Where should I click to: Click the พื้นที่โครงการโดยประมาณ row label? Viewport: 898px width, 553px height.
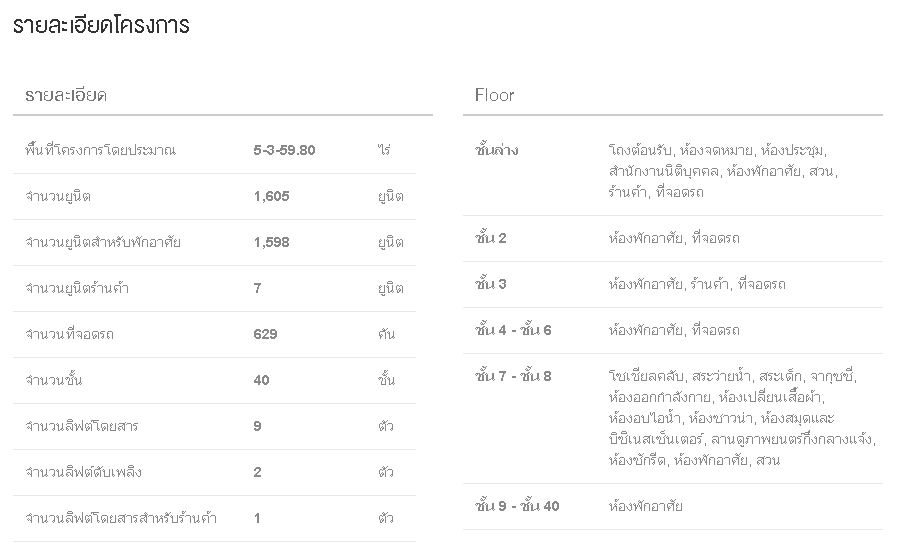pos(101,150)
